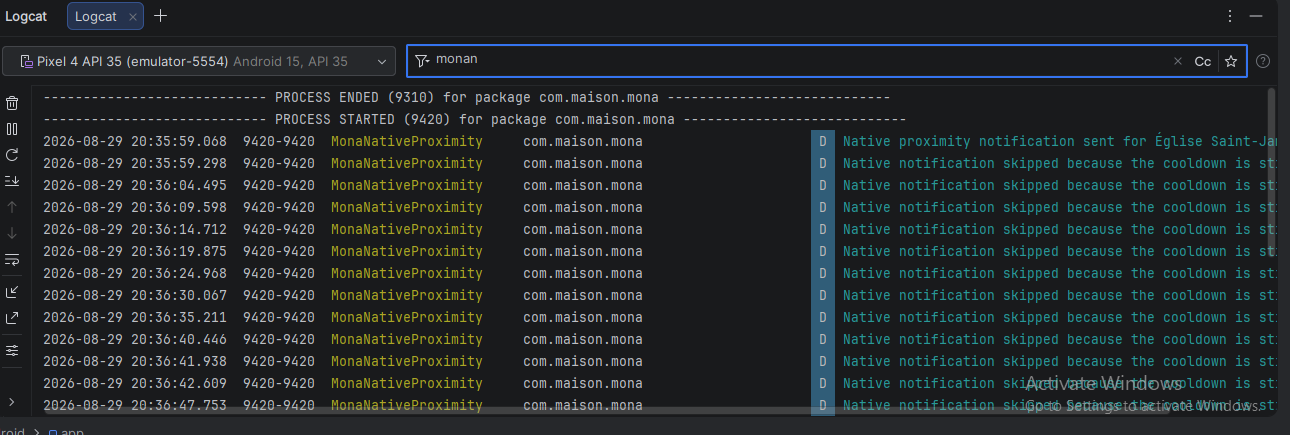The image size is (1290, 435).
Task: Open Logcat panel options (three dots)
Action: pyautogui.click(x=1230, y=16)
